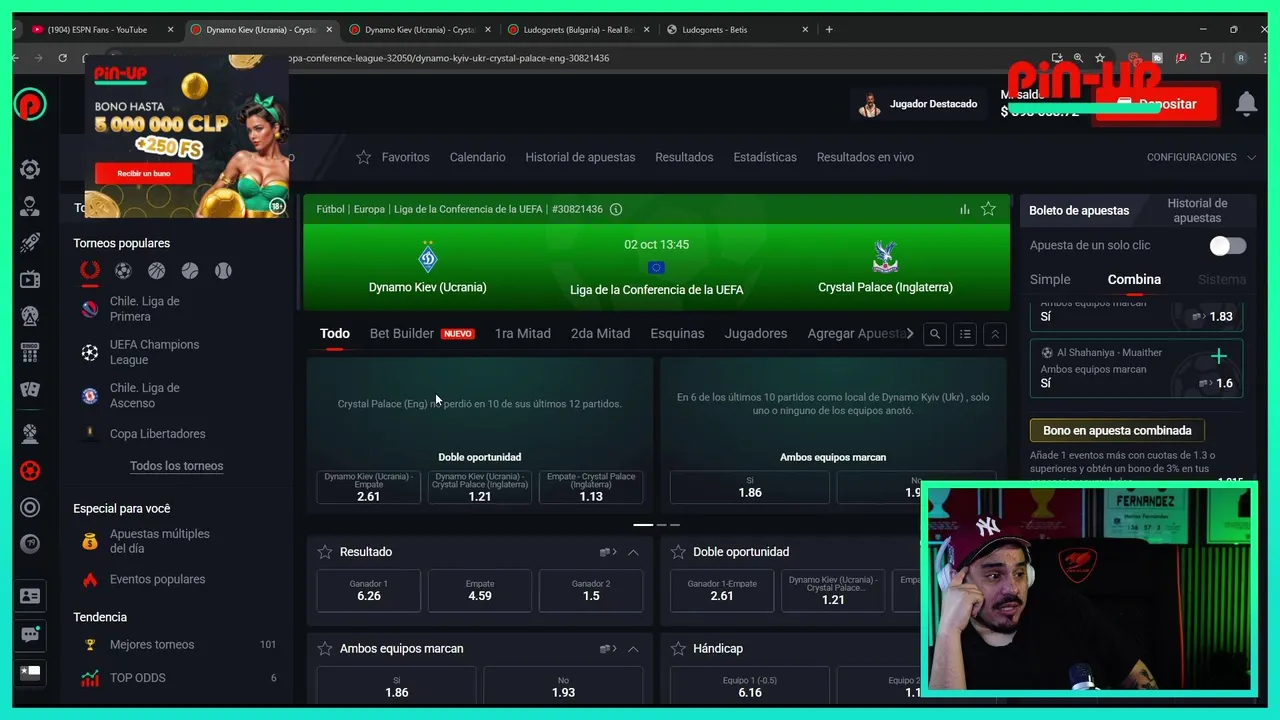
Task: Bet on Ganador 2 at 1.5
Action: 591,591
